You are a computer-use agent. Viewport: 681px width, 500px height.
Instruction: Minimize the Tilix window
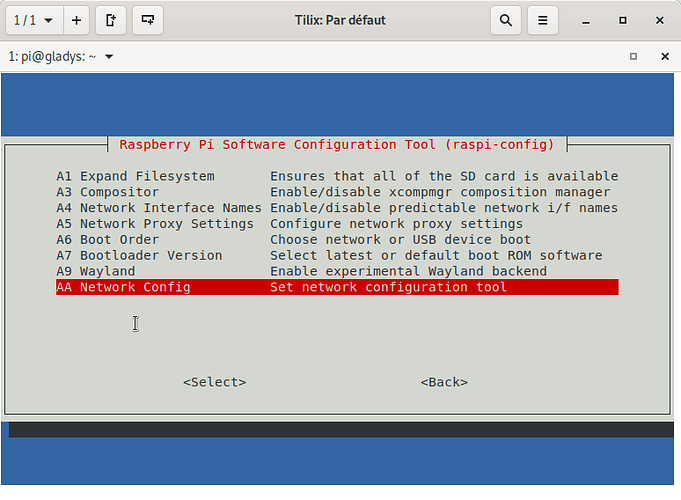pos(586,20)
